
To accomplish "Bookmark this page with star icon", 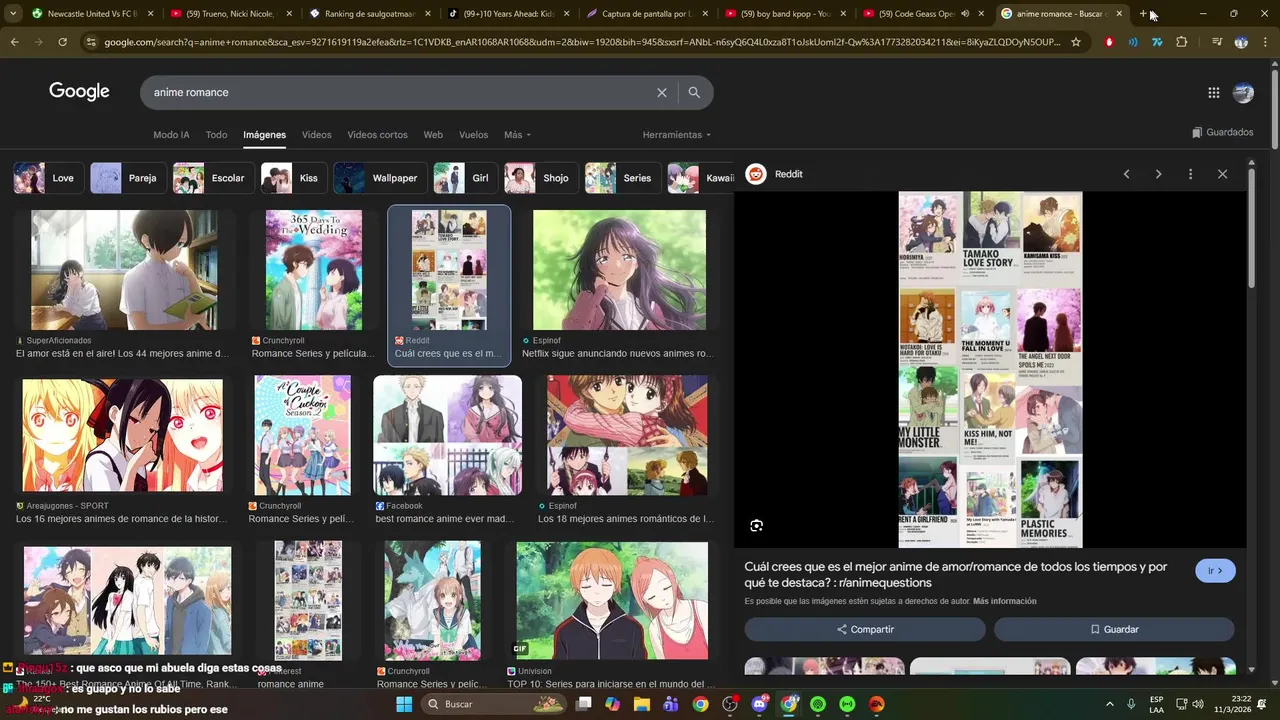I will pos(1076,42).
